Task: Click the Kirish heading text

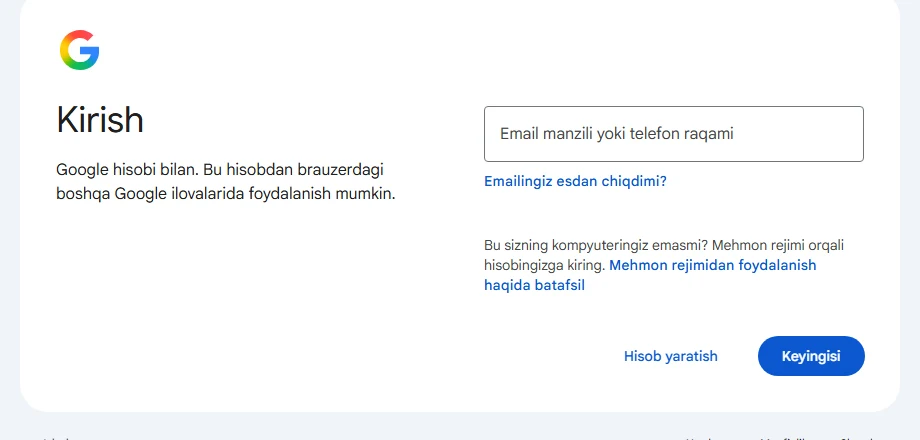Action: click(100, 120)
